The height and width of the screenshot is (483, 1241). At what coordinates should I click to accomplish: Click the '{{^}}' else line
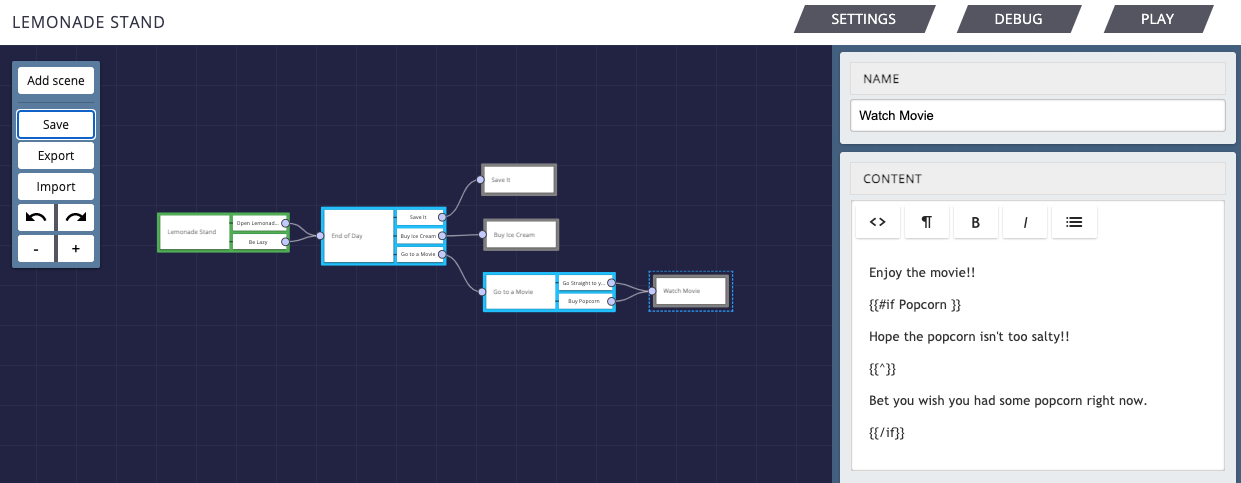[883, 369]
